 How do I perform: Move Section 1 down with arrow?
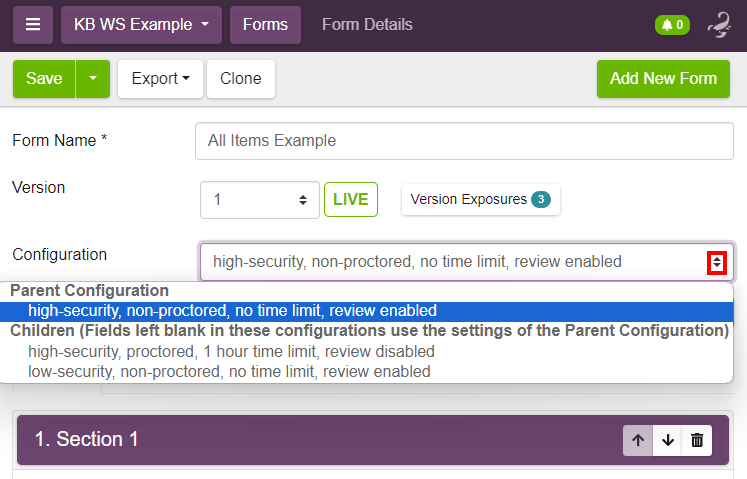click(x=668, y=440)
